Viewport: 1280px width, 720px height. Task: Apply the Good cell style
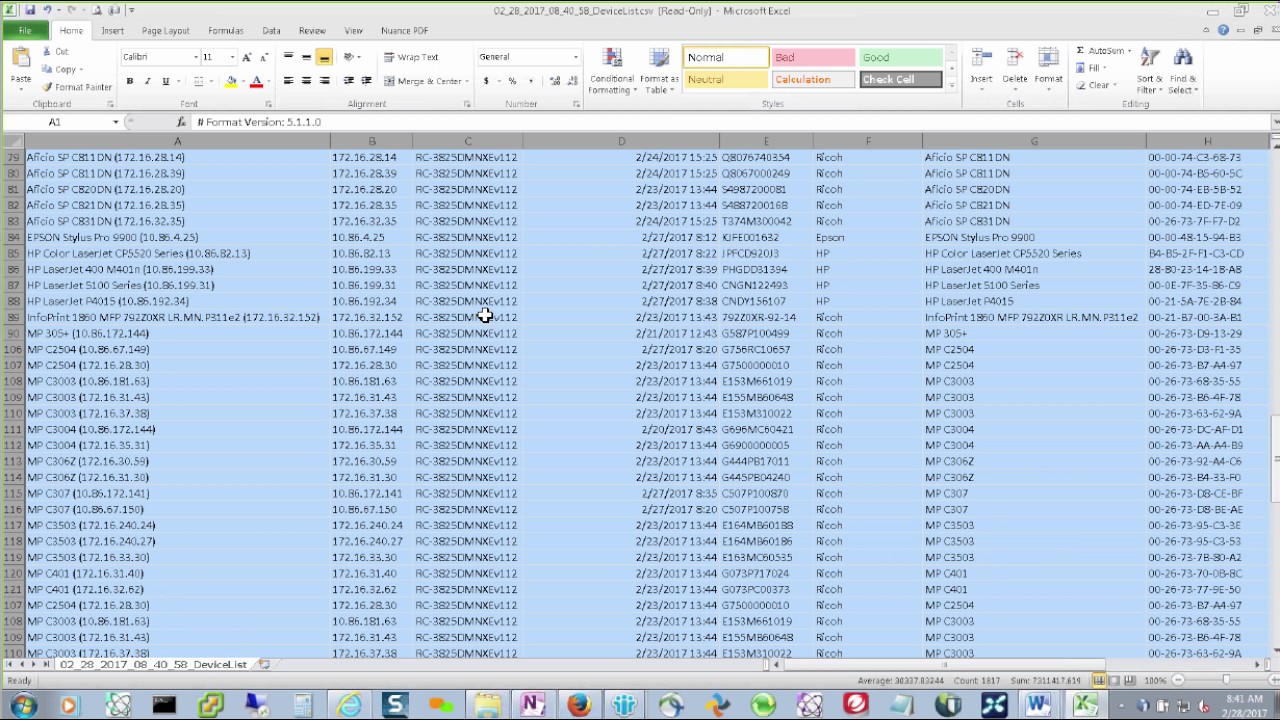click(900, 57)
